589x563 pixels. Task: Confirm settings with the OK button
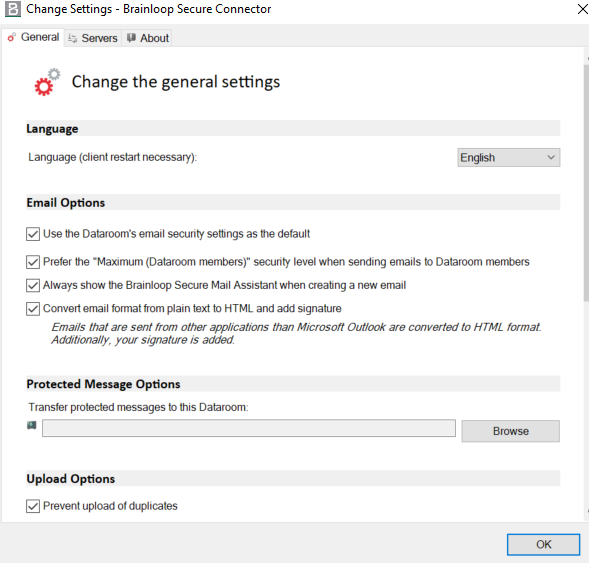[543, 544]
